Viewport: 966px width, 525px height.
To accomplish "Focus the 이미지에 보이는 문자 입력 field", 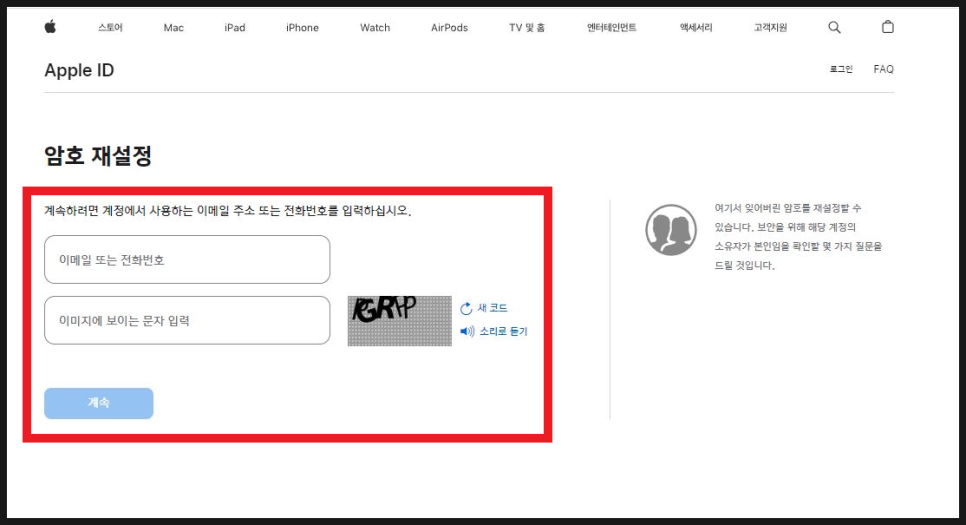I will pyautogui.click(x=187, y=320).
